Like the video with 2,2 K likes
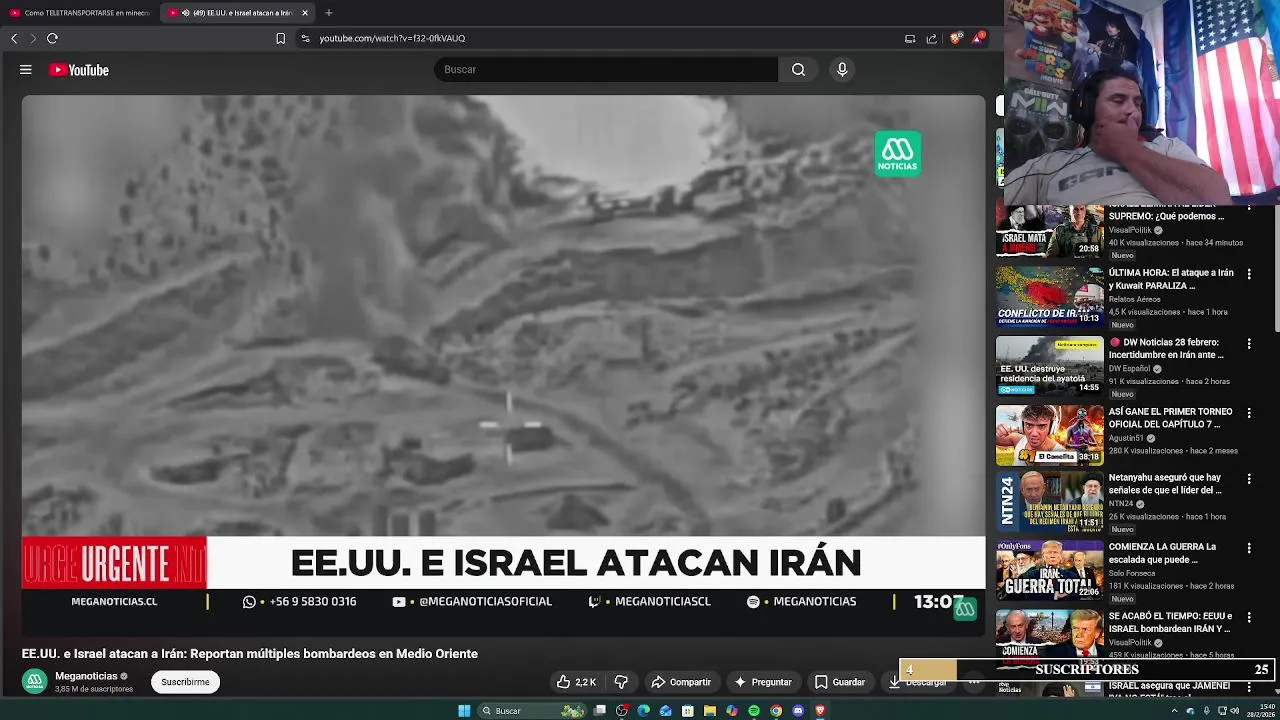Screen dimensions: 1280x720 pos(576,682)
